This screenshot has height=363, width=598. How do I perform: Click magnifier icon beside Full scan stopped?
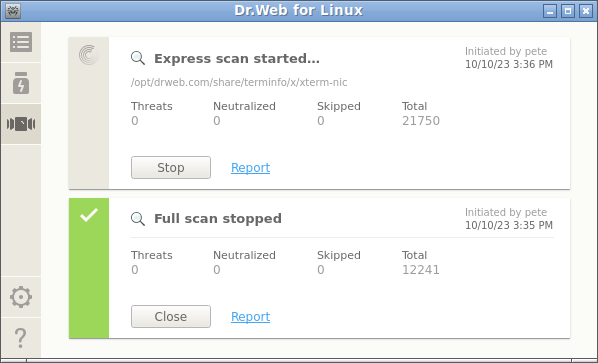(138, 219)
